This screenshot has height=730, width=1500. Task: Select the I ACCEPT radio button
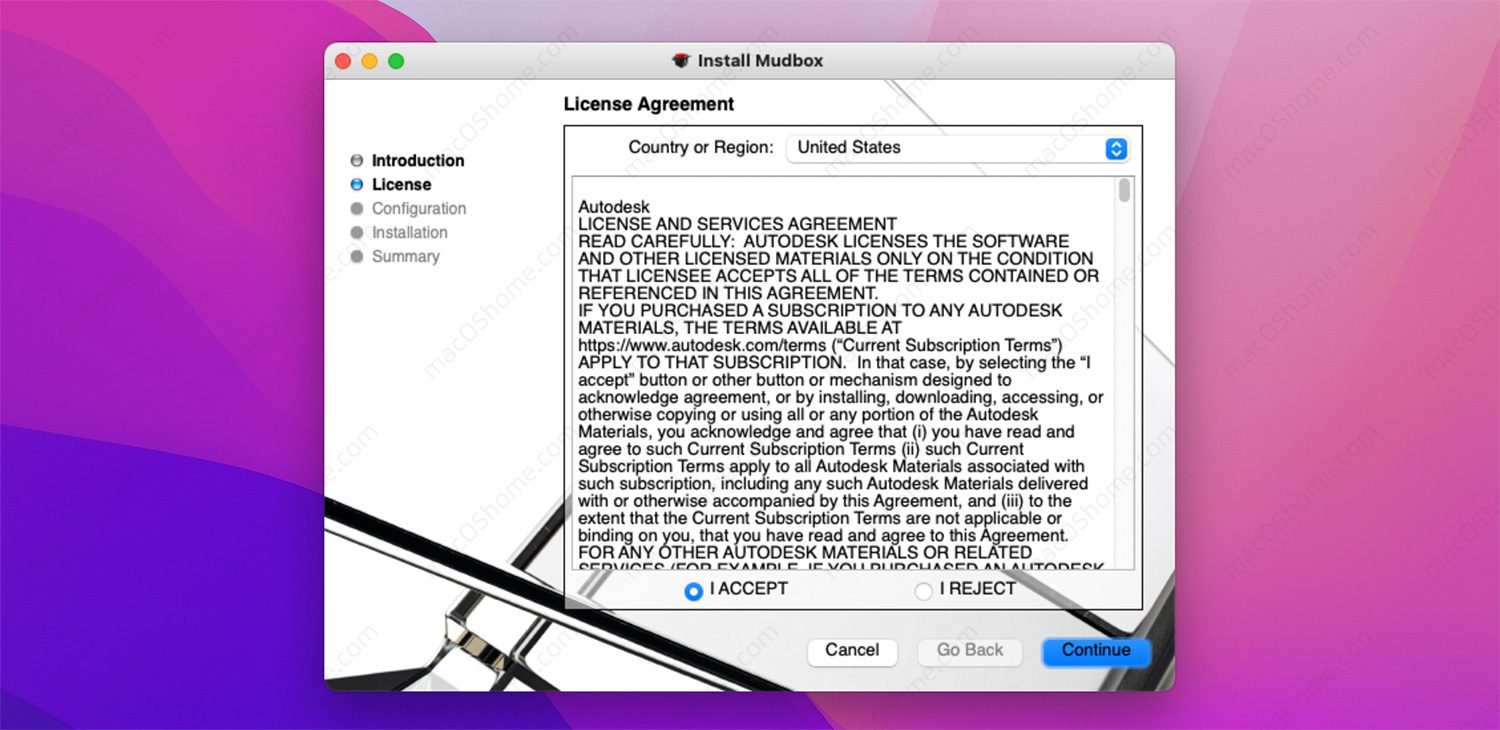[x=693, y=591]
